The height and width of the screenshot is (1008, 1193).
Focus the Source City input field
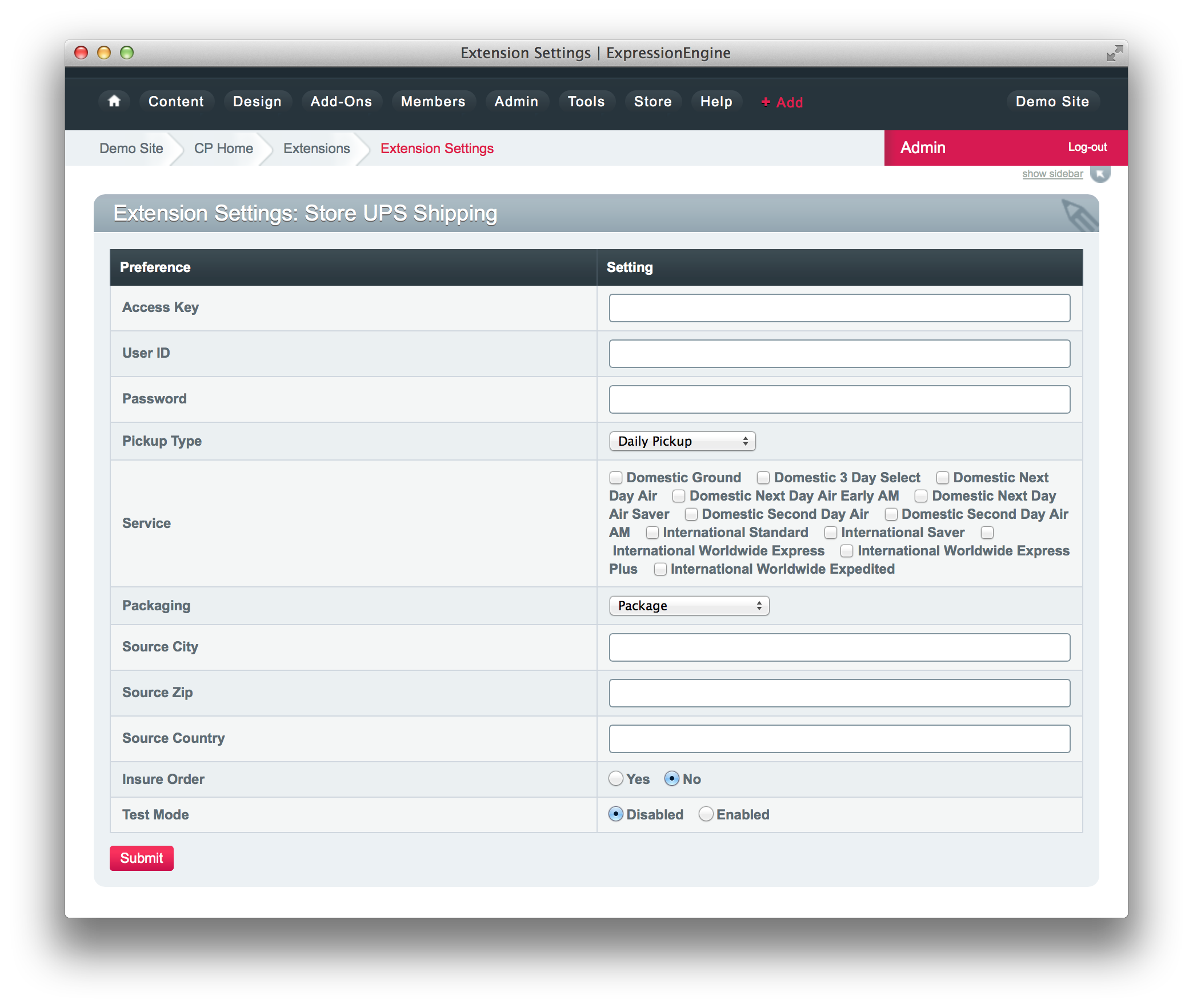pos(839,647)
